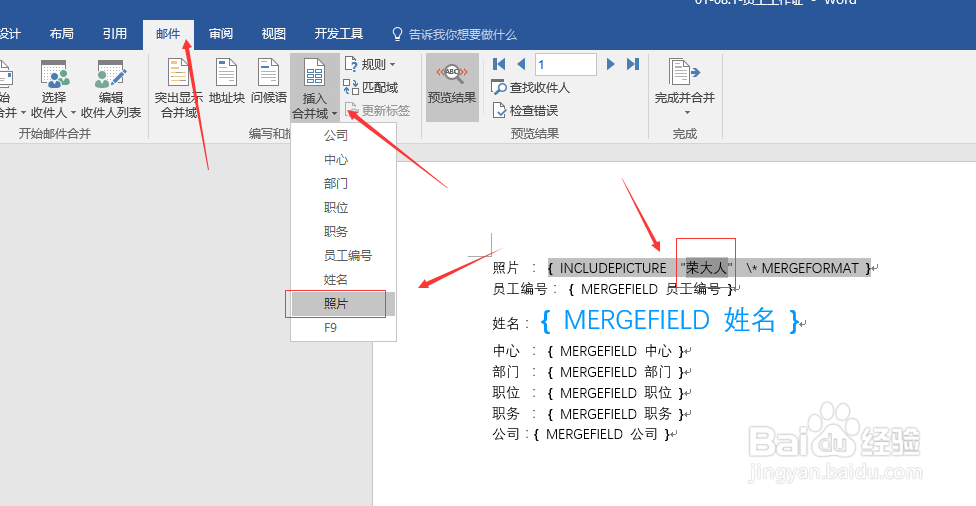Screen dimensions: 976x506
Task: Open the 视图 tab
Action: click(x=274, y=34)
